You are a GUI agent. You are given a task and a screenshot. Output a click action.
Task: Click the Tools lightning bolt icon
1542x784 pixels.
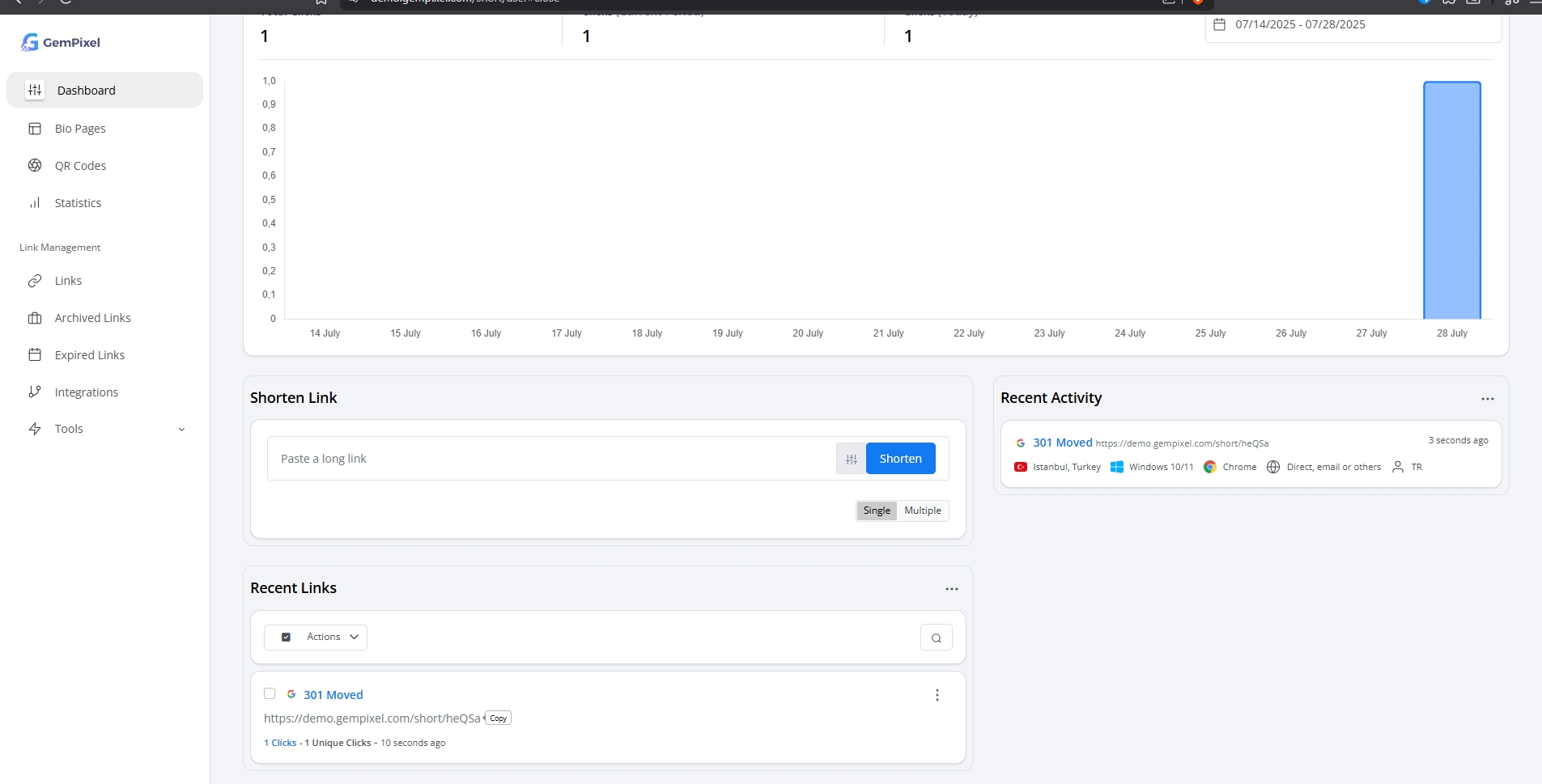pyautogui.click(x=35, y=429)
